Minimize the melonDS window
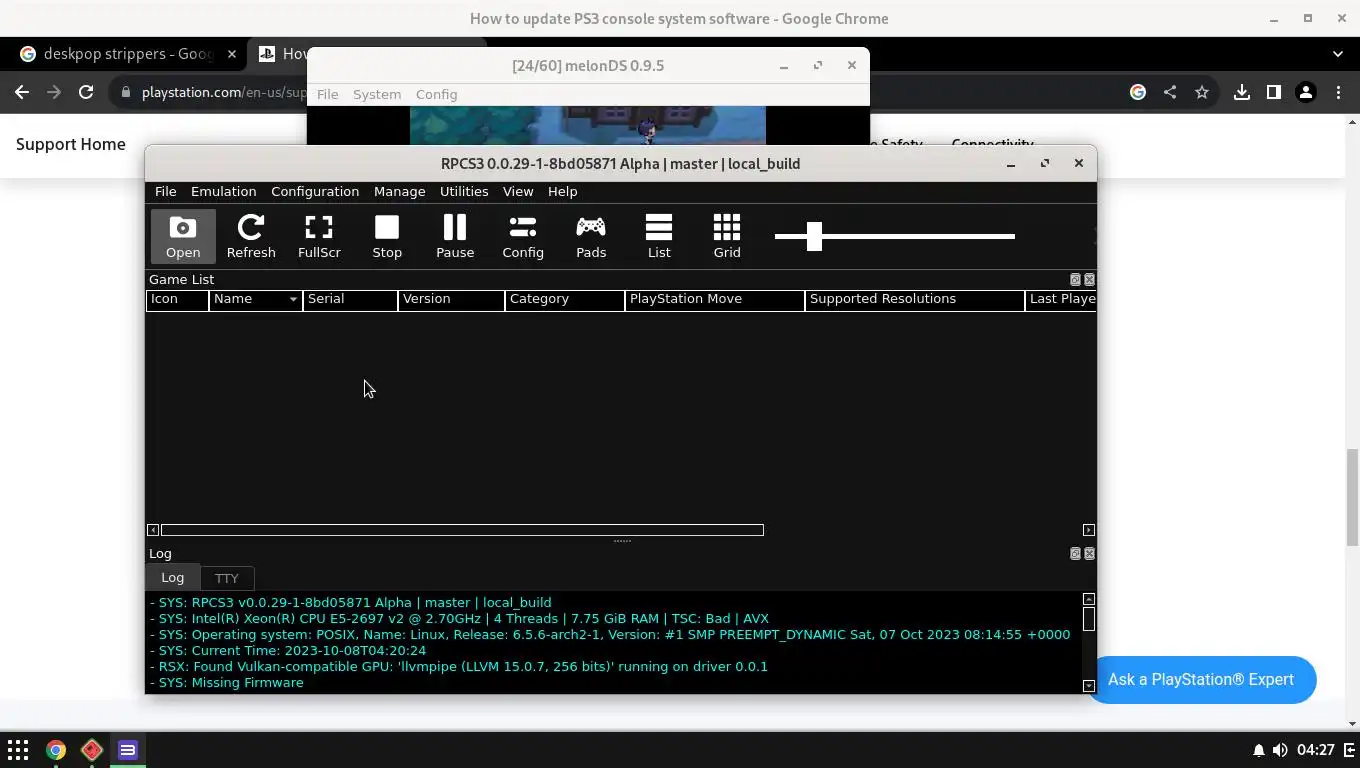Viewport: 1360px width, 768px height. 784,66
